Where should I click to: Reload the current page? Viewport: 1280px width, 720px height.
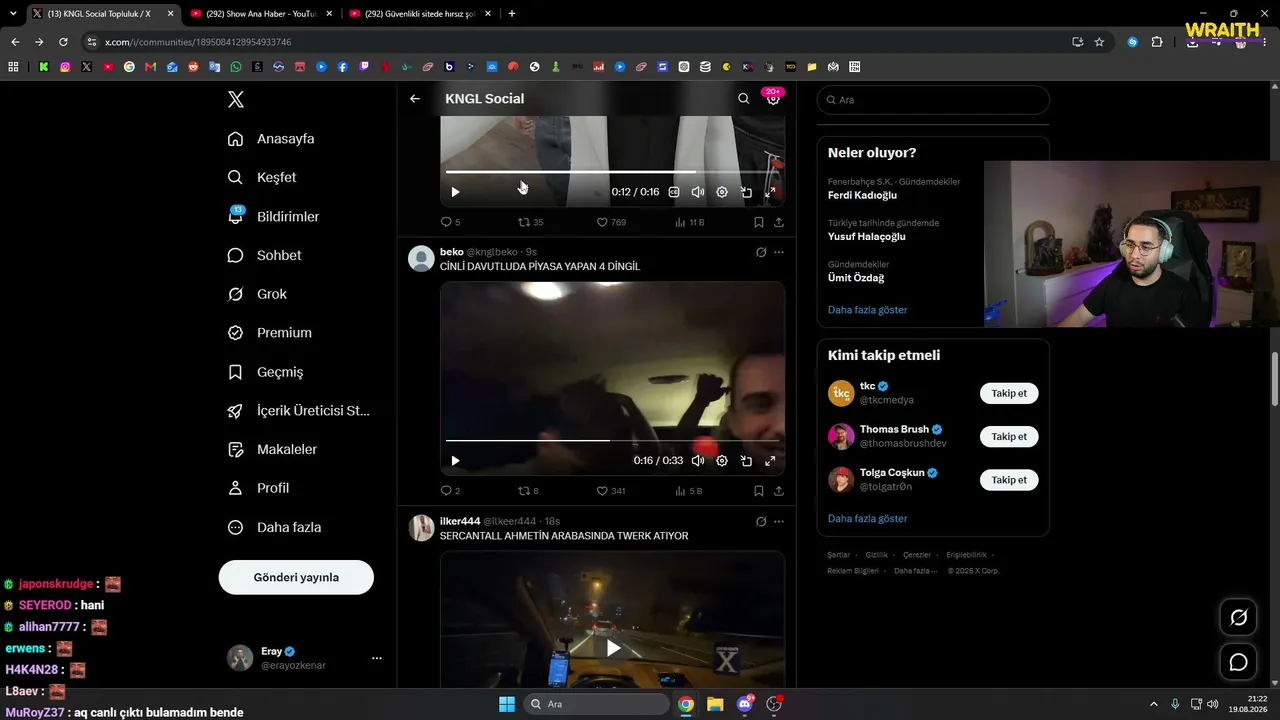[63, 42]
